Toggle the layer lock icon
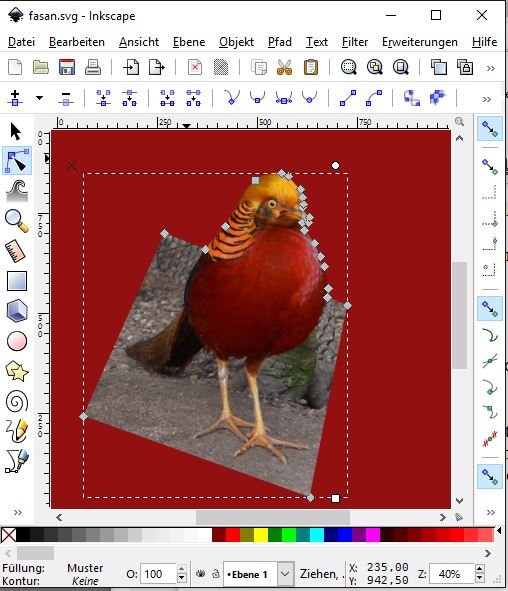Image resolution: width=508 pixels, height=591 pixels. point(216,574)
